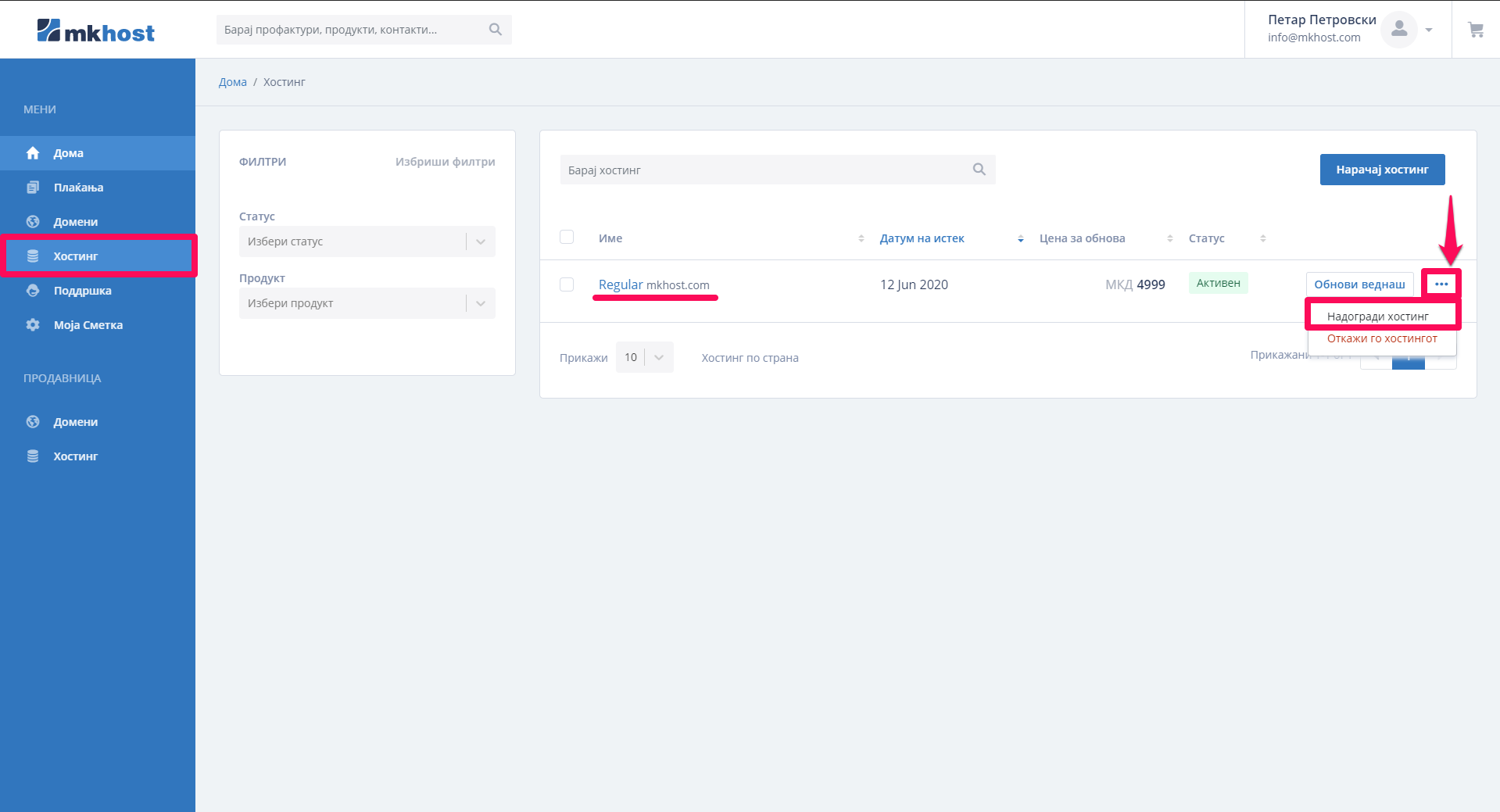This screenshot has width=1500, height=812.
Task: Sort by the Име column arrows
Action: pyautogui.click(x=861, y=238)
